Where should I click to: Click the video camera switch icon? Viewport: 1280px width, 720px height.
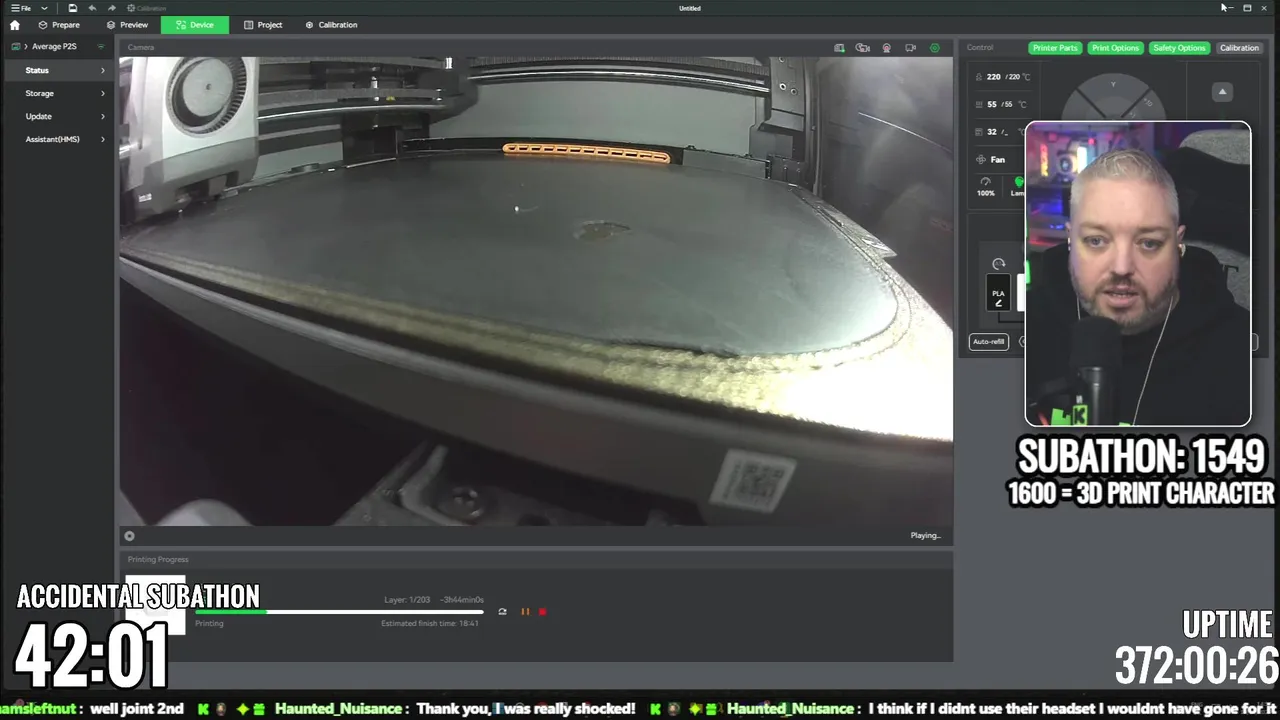pyautogui.click(x=910, y=47)
